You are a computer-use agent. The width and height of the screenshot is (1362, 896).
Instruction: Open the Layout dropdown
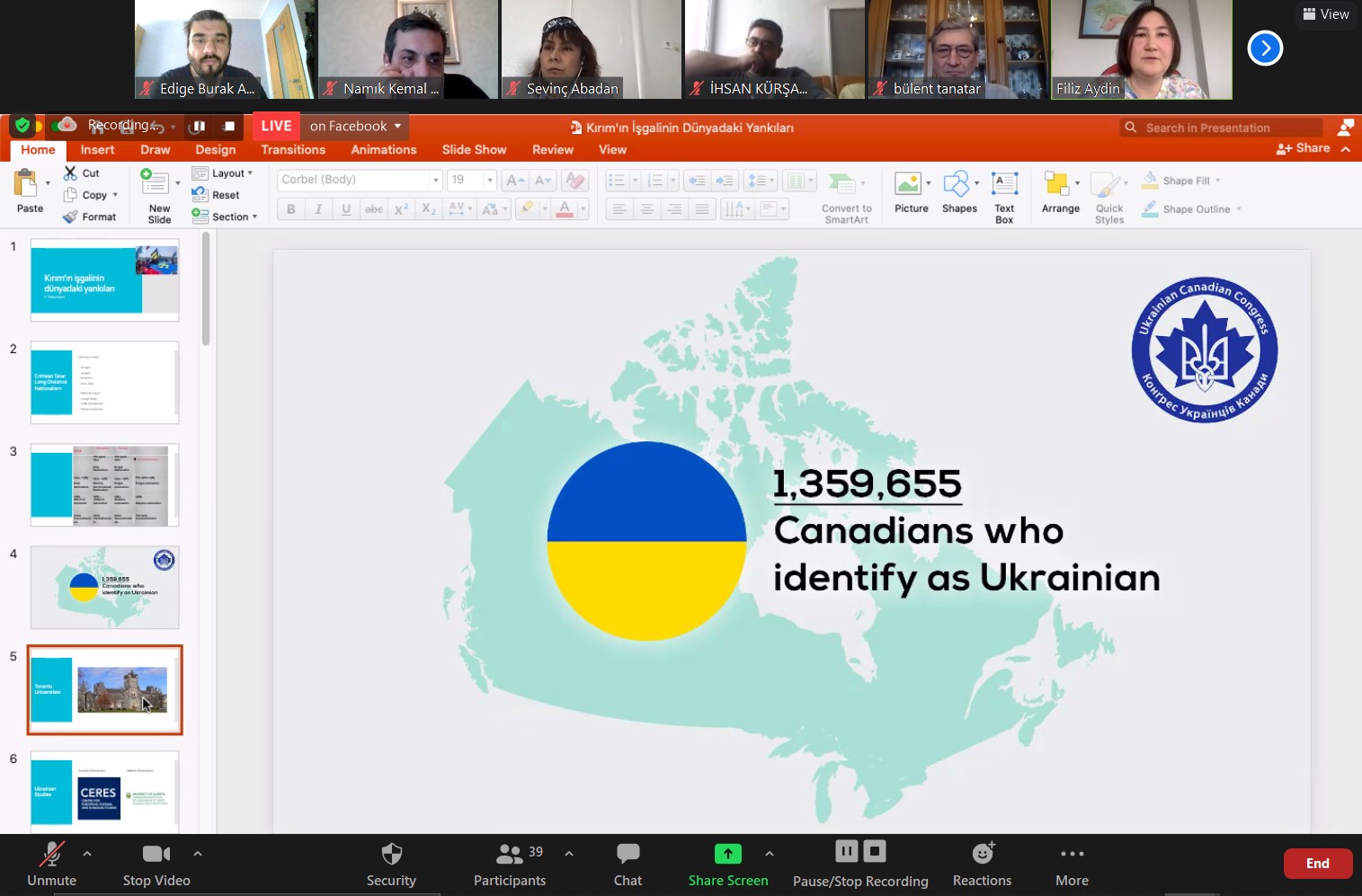pyautogui.click(x=229, y=173)
